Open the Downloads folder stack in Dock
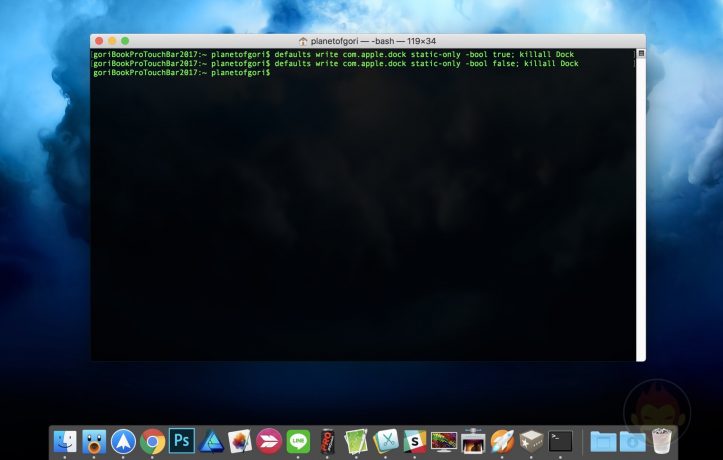 (x=633, y=442)
